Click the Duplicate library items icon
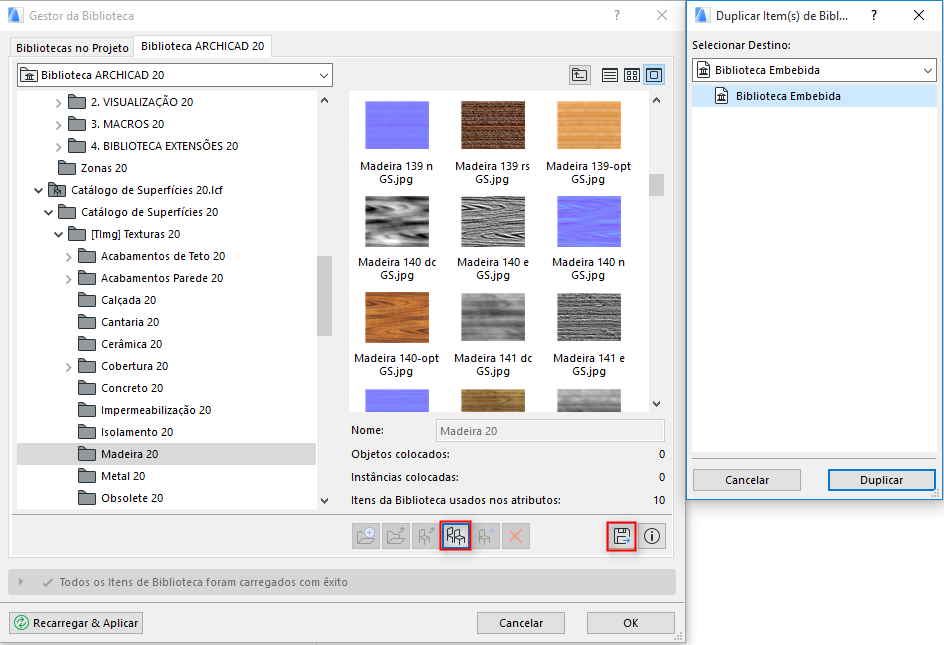The image size is (944, 645). tap(456, 536)
